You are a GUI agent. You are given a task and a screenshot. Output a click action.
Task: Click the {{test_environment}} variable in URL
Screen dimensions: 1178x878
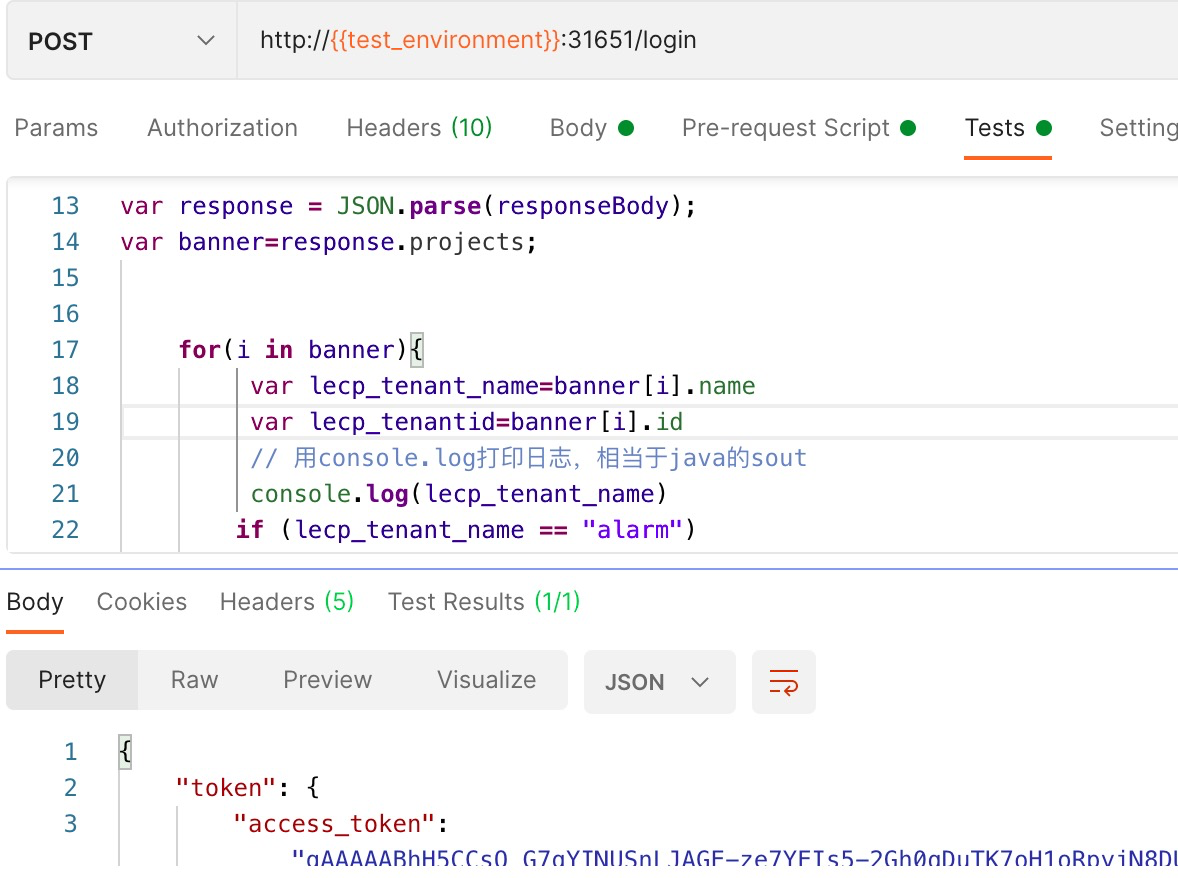[x=445, y=40]
